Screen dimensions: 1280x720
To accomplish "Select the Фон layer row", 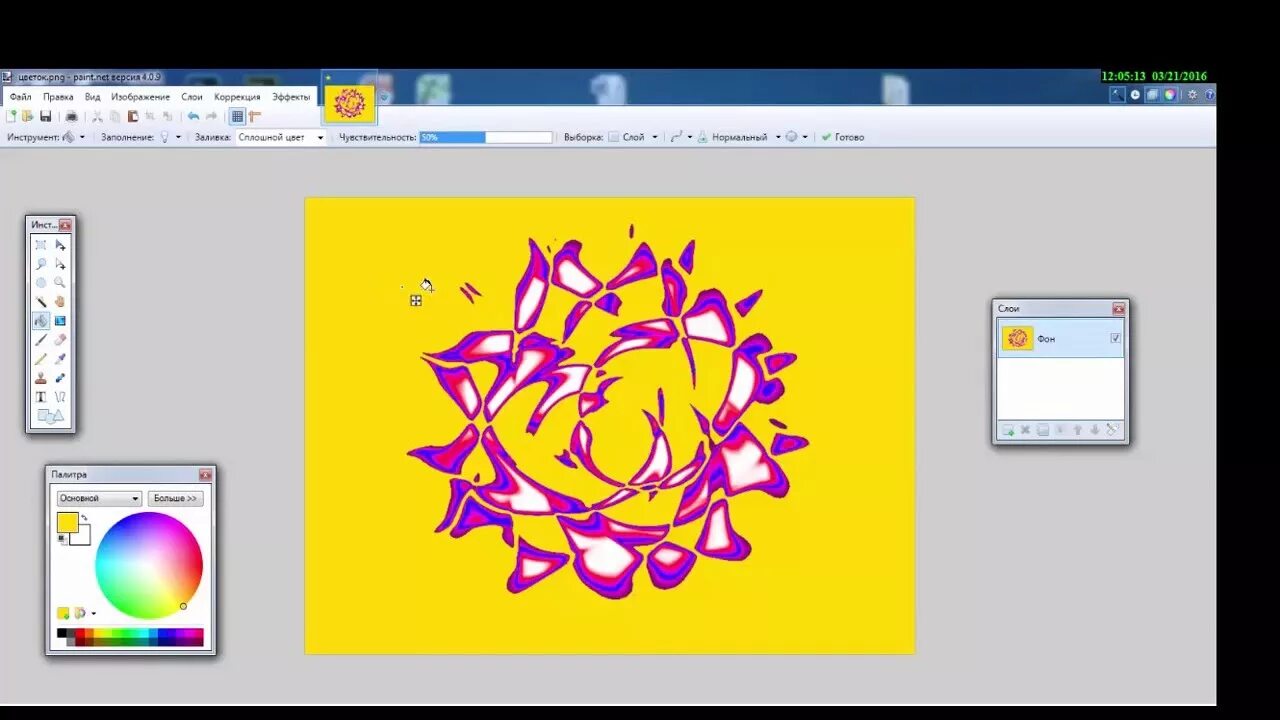I will (1060, 338).
